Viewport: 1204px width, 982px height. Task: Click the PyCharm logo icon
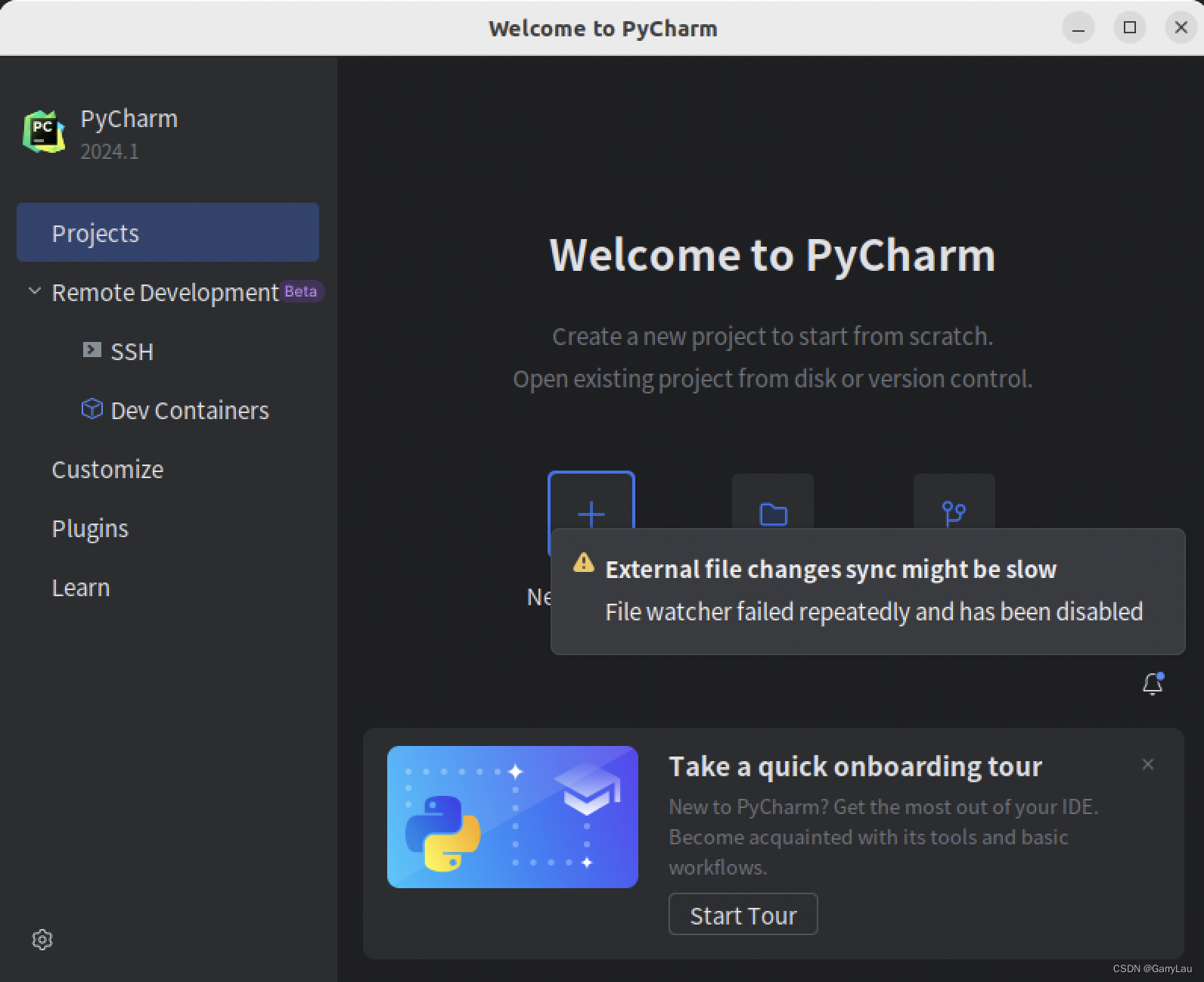point(44,132)
